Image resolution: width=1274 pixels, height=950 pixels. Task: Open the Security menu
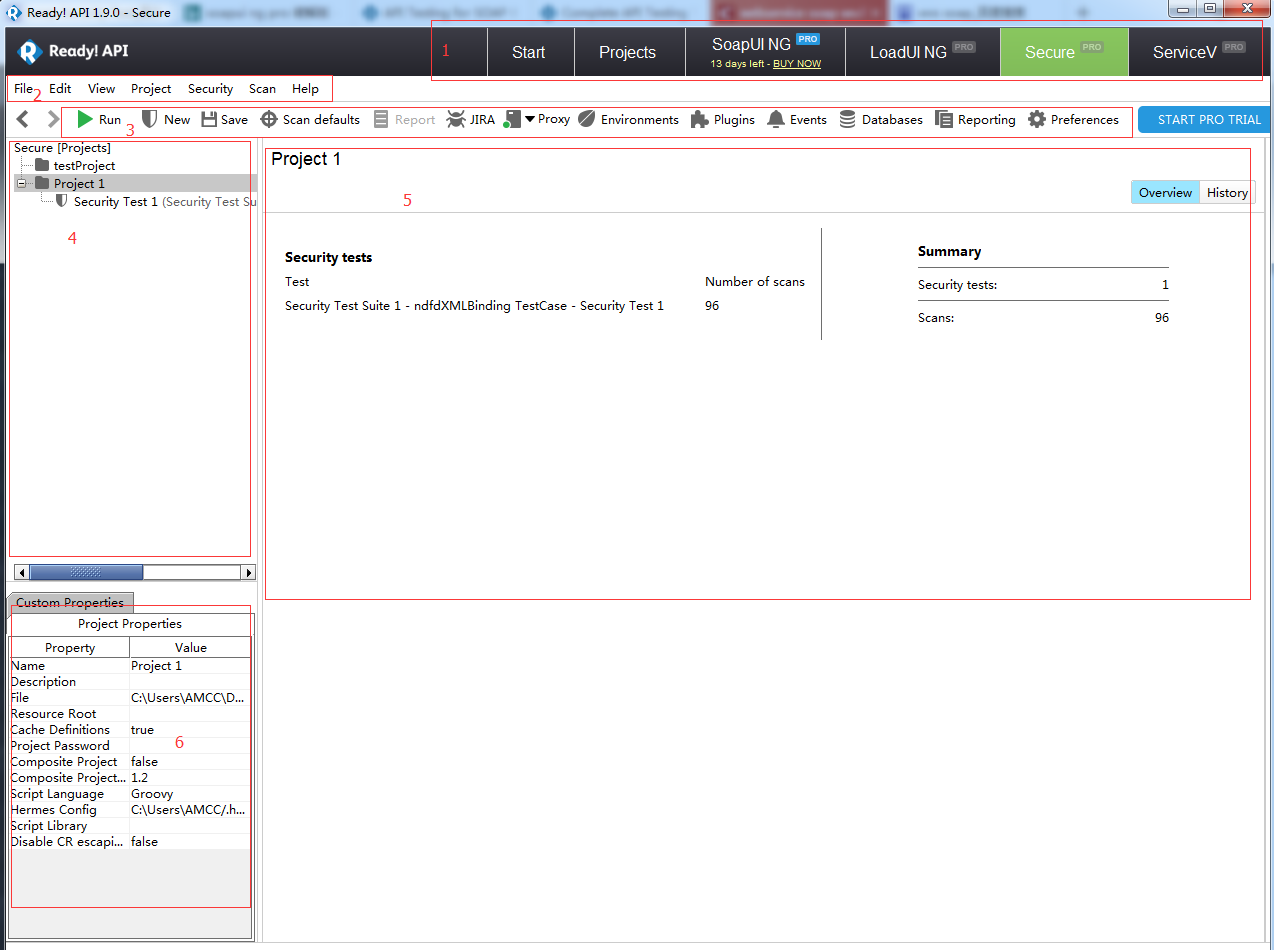tap(210, 88)
